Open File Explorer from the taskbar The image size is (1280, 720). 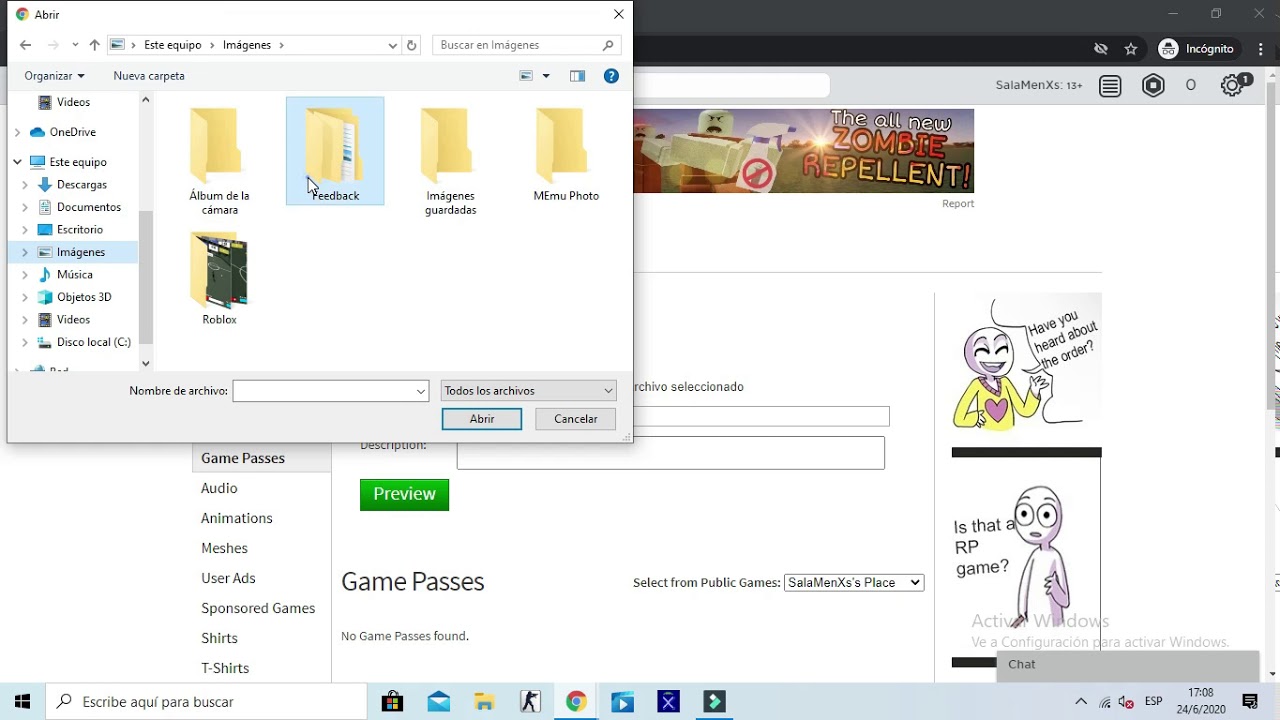click(484, 702)
